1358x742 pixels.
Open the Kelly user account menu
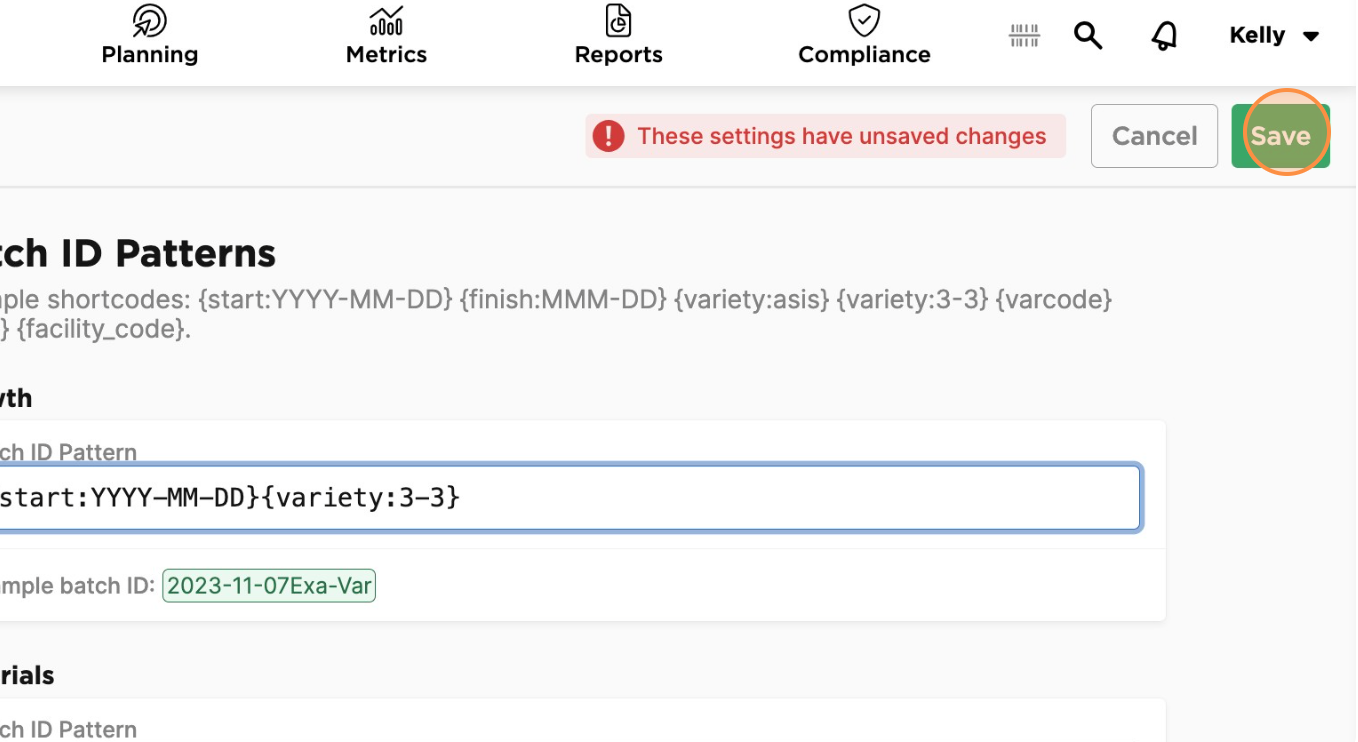1274,36
